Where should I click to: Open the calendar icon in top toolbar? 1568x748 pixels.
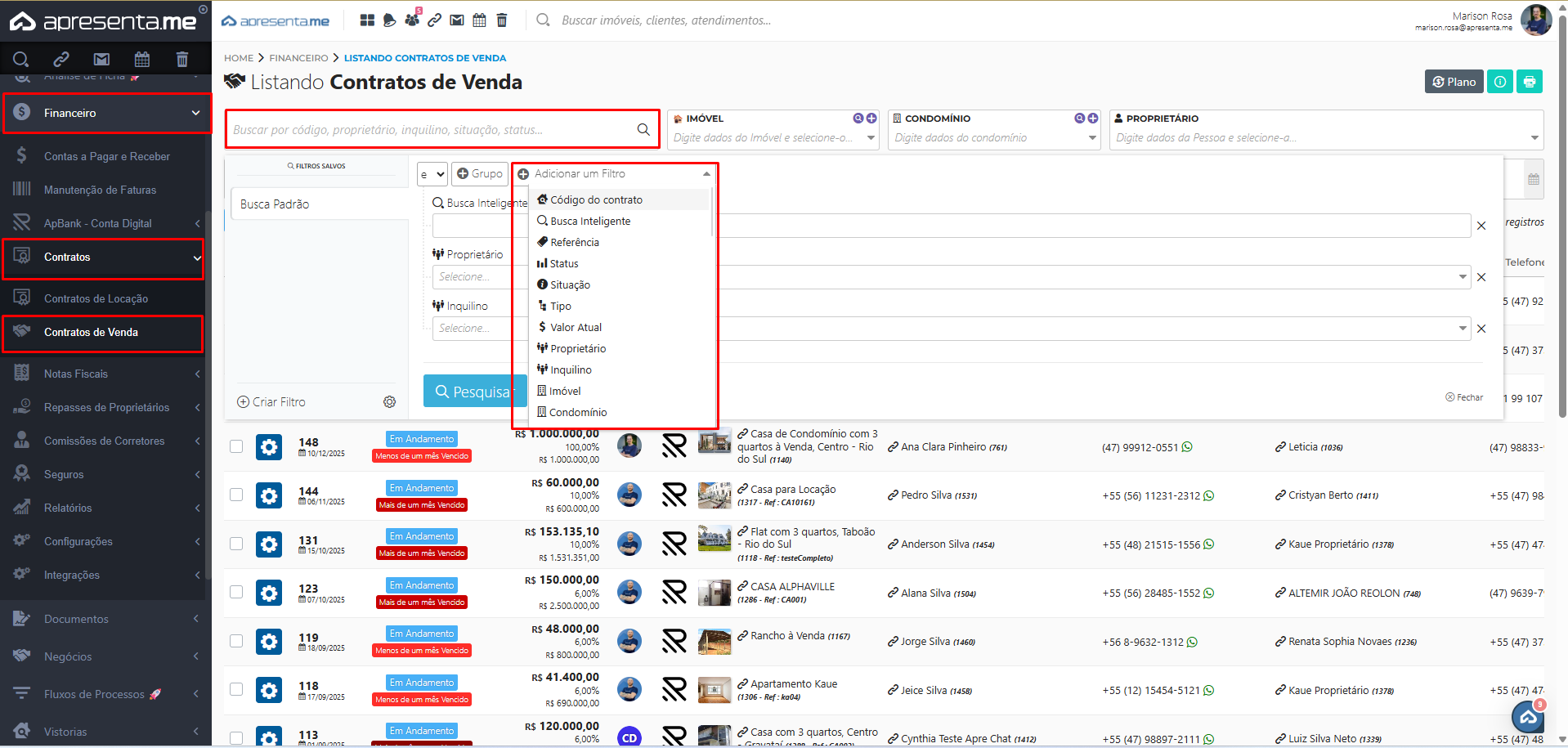point(479,20)
